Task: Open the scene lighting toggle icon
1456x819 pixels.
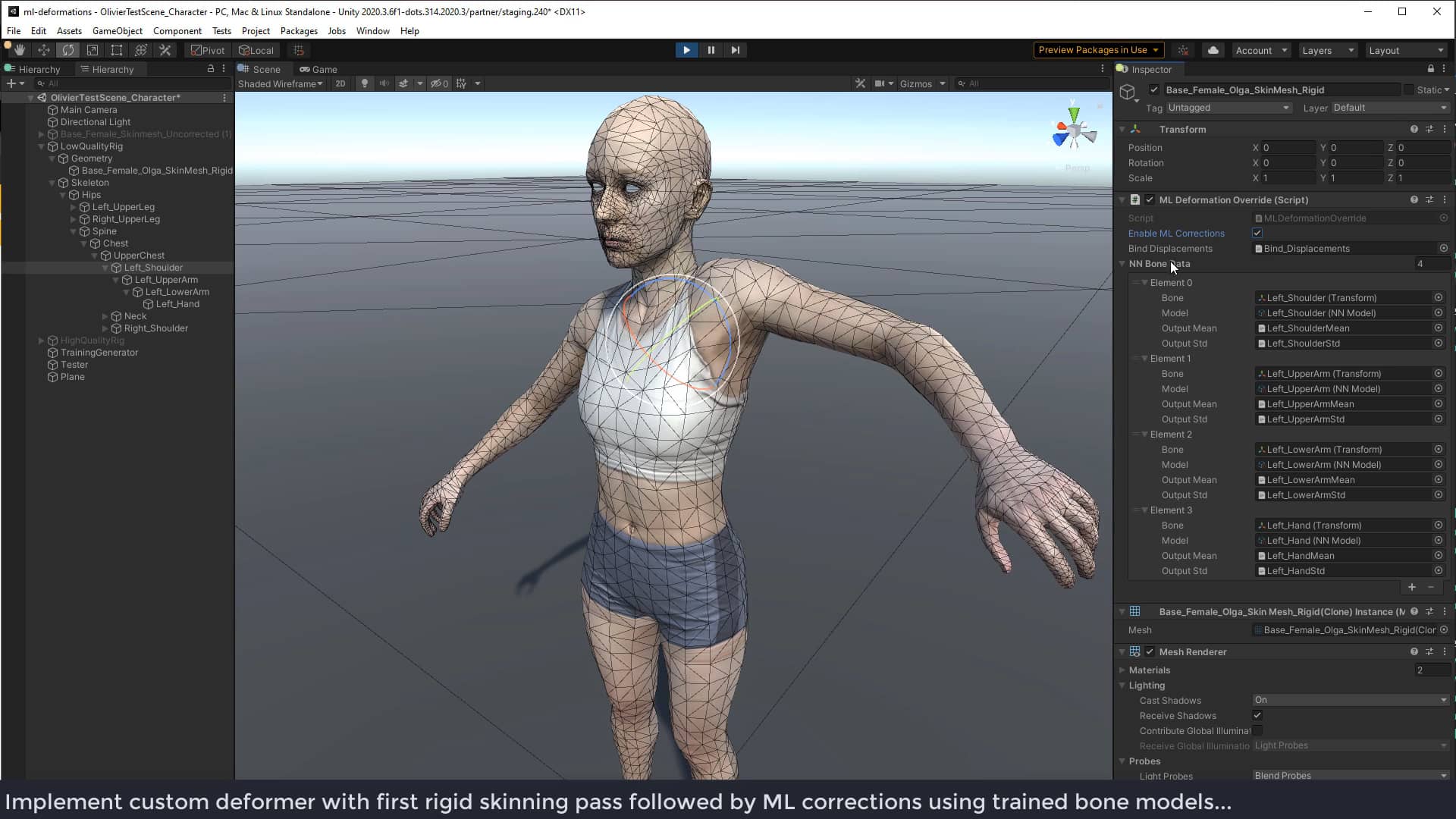Action: pyautogui.click(x=365, y=83)
